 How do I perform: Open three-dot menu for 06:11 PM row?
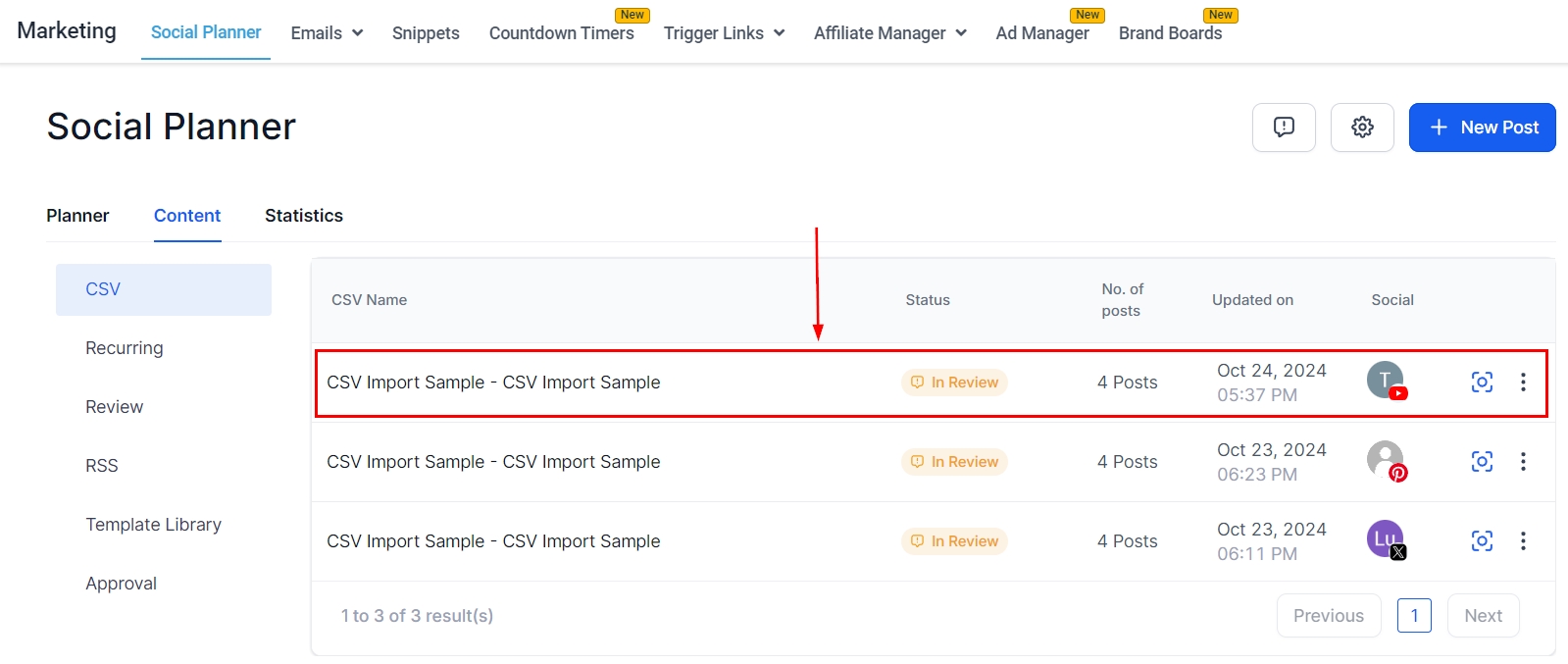click(1523, 541)
